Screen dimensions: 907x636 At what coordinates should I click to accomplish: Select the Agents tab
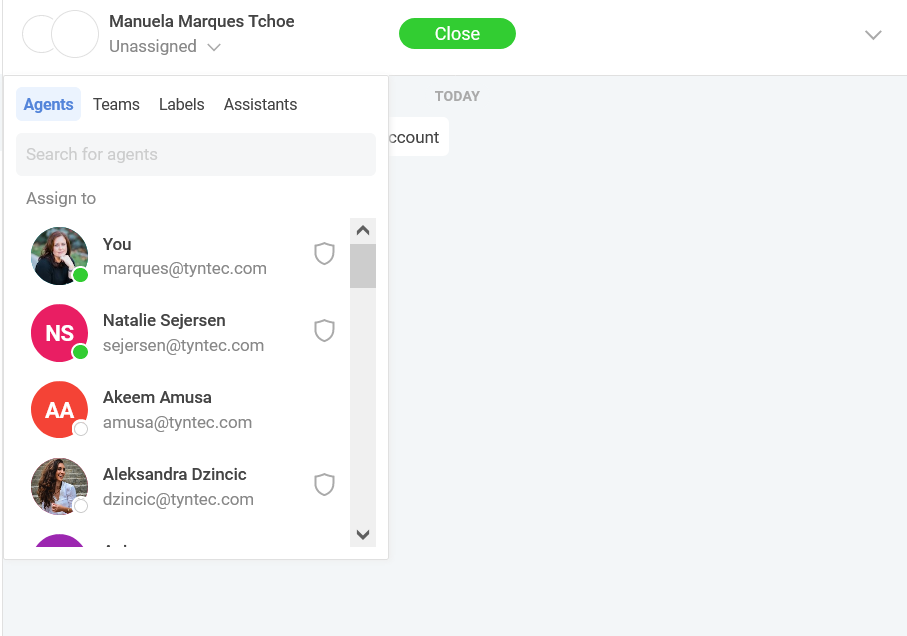(x=48, y=105)
